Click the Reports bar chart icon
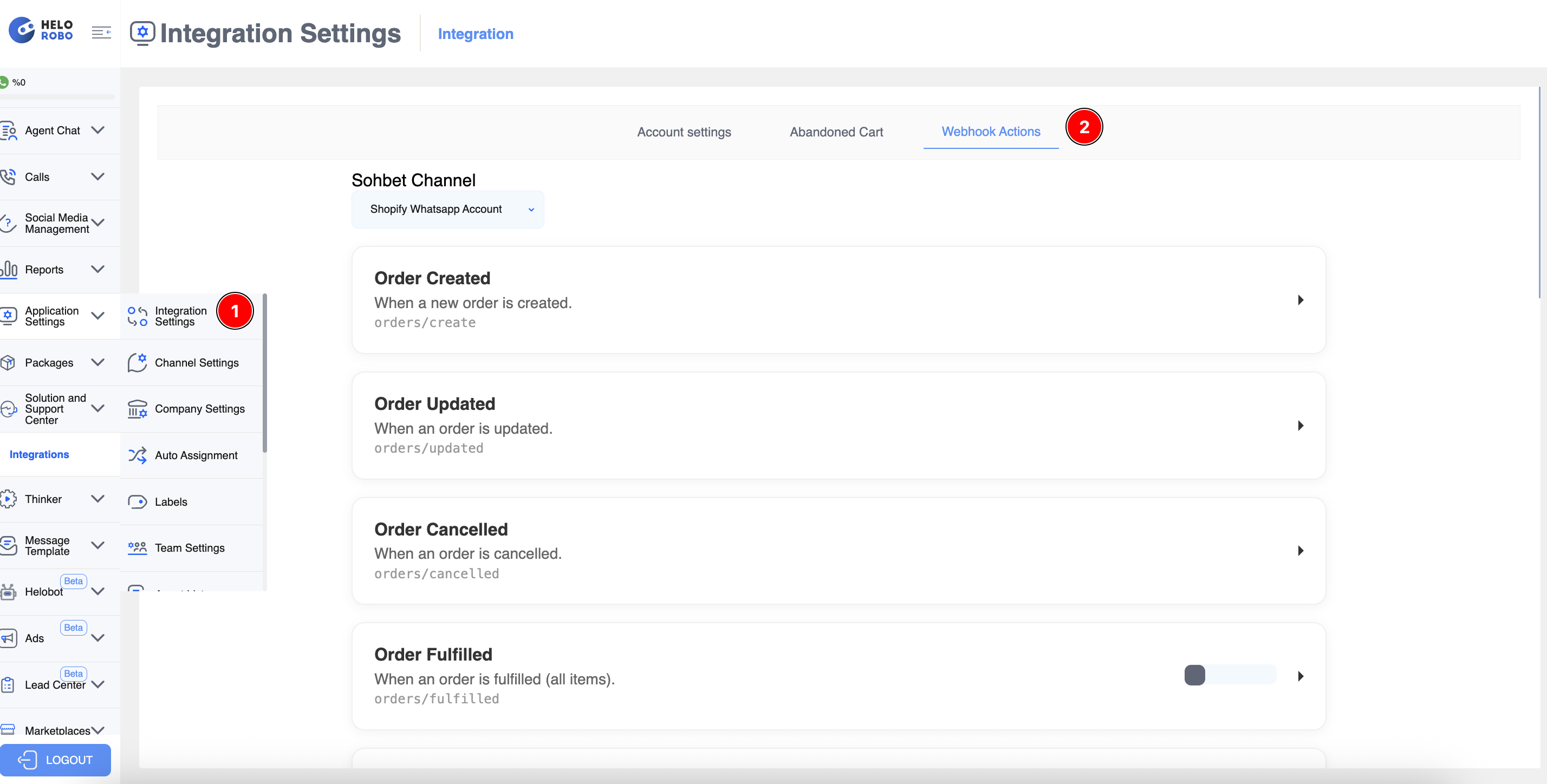The height and width of the screenshot is (784, 1547). click(x=9, y=269)
